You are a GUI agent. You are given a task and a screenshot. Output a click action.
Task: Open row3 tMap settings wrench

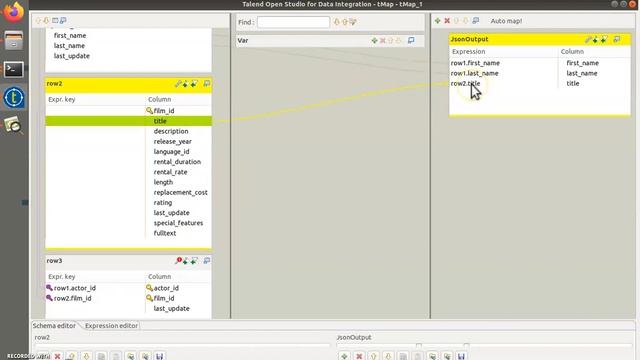[x=178, y=260]
